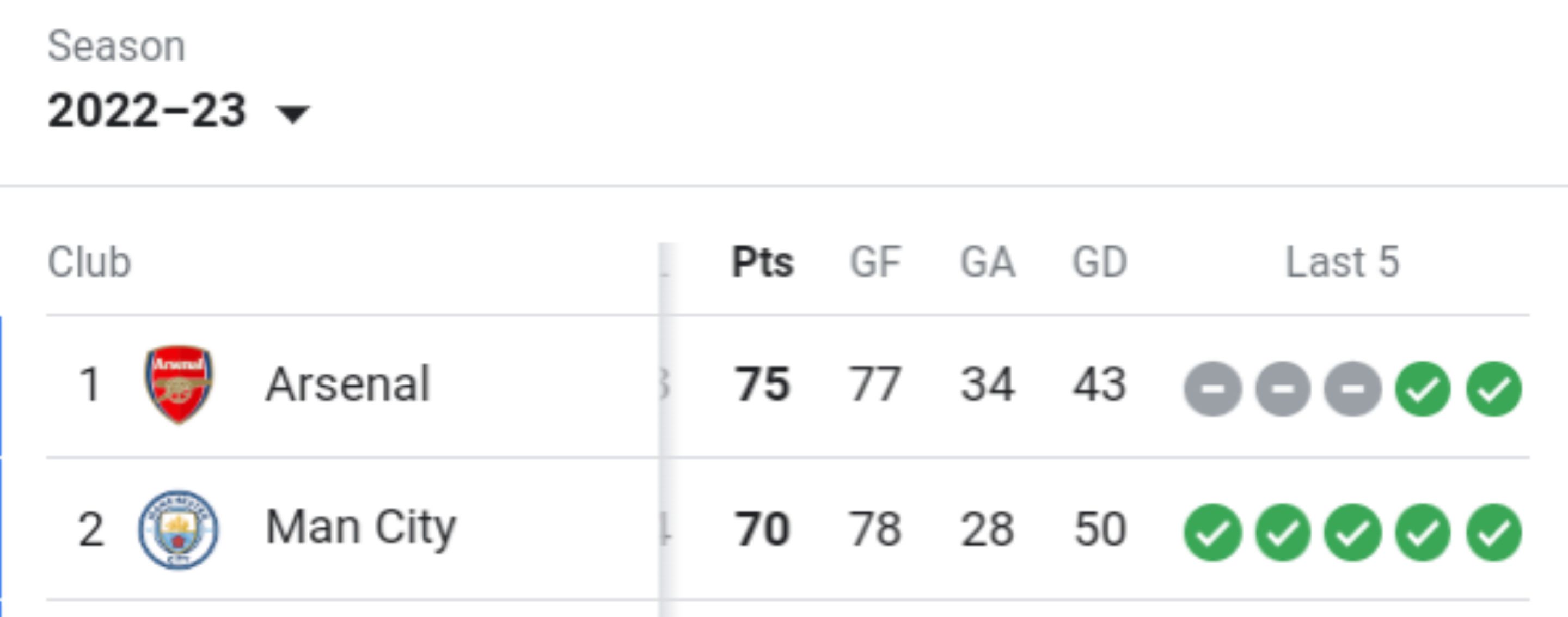Select Arsenal's first gray draw result icon

pos(1212,389)
